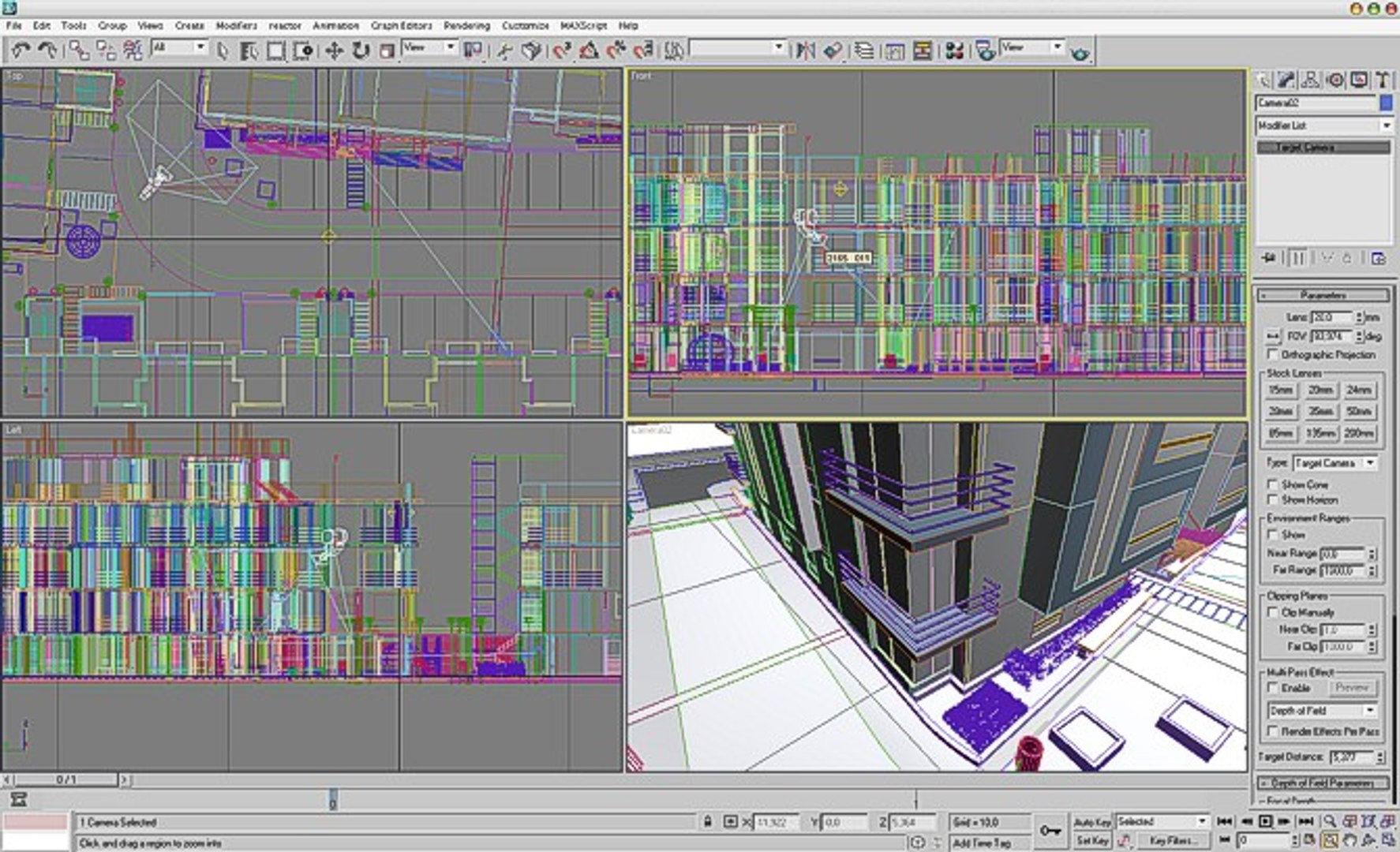Click the Auto Key button
Screen dimensions: 1400x852
coord(1091,822)
